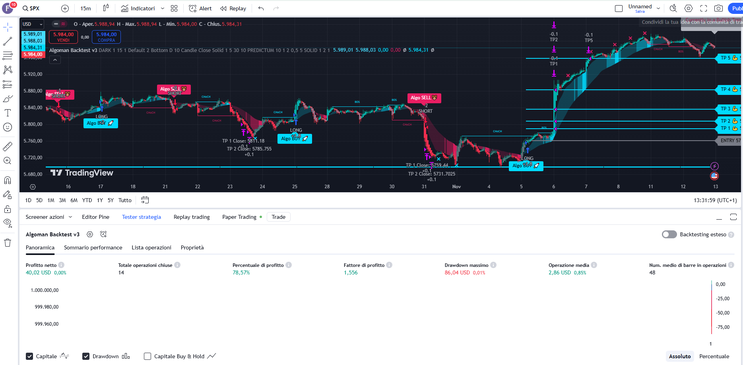Click the user profile avatar
Screen dimensions: 743x365
[x=8, y=9]
